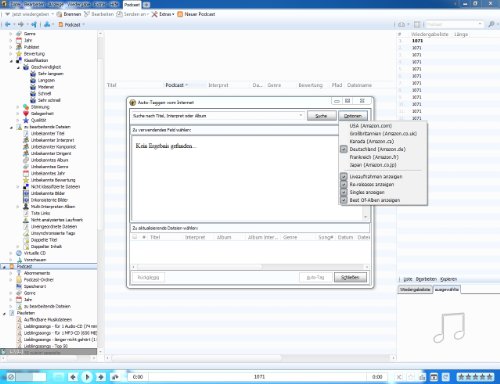Screen dimensions: 500x384
Task: Switch to Wiedergabeliste tab bottom right
Action: (x=415, y=290)
